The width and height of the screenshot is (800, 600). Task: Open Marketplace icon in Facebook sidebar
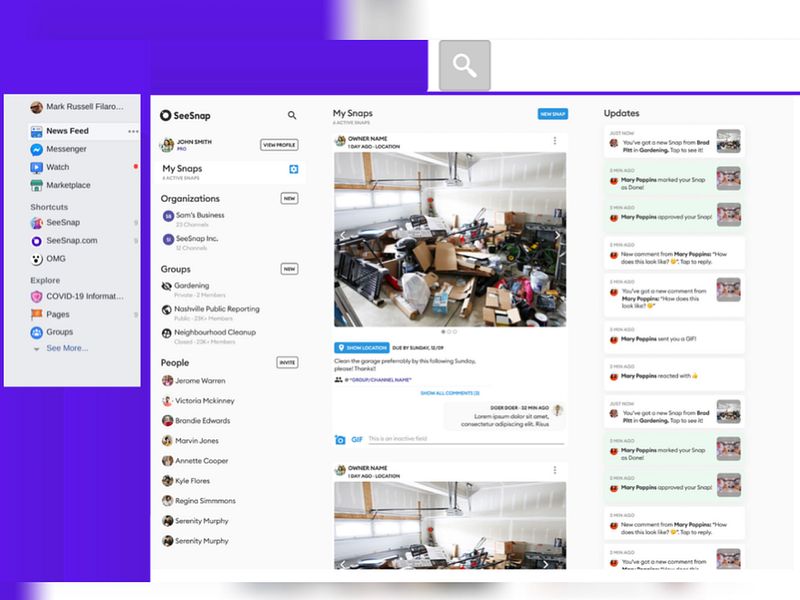pos(36,185)
